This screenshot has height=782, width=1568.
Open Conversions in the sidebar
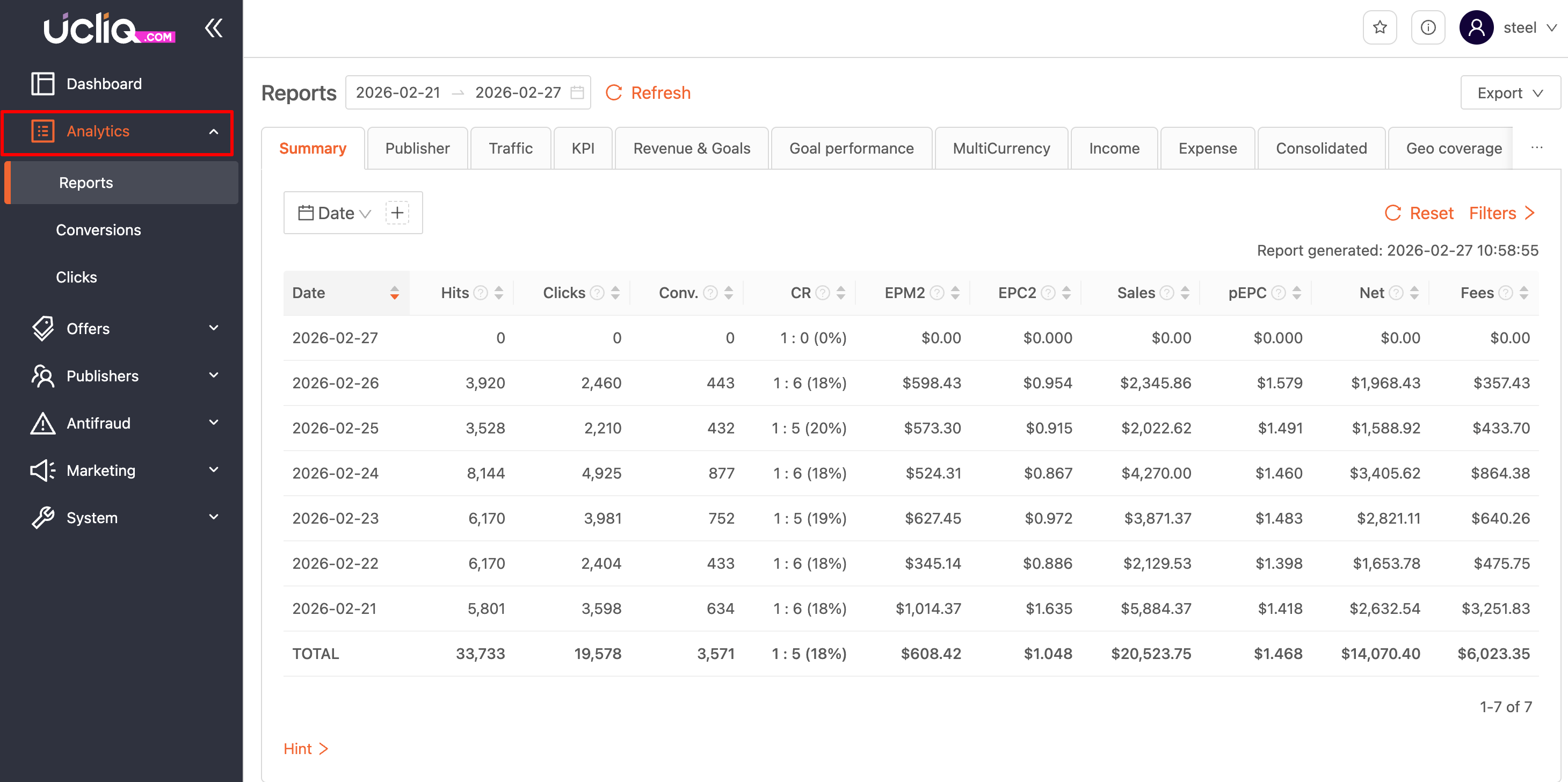pos(98,230)
